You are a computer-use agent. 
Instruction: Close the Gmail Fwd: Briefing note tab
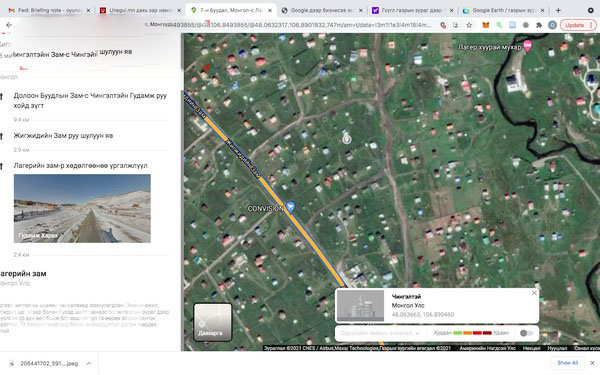coord(88,11)
